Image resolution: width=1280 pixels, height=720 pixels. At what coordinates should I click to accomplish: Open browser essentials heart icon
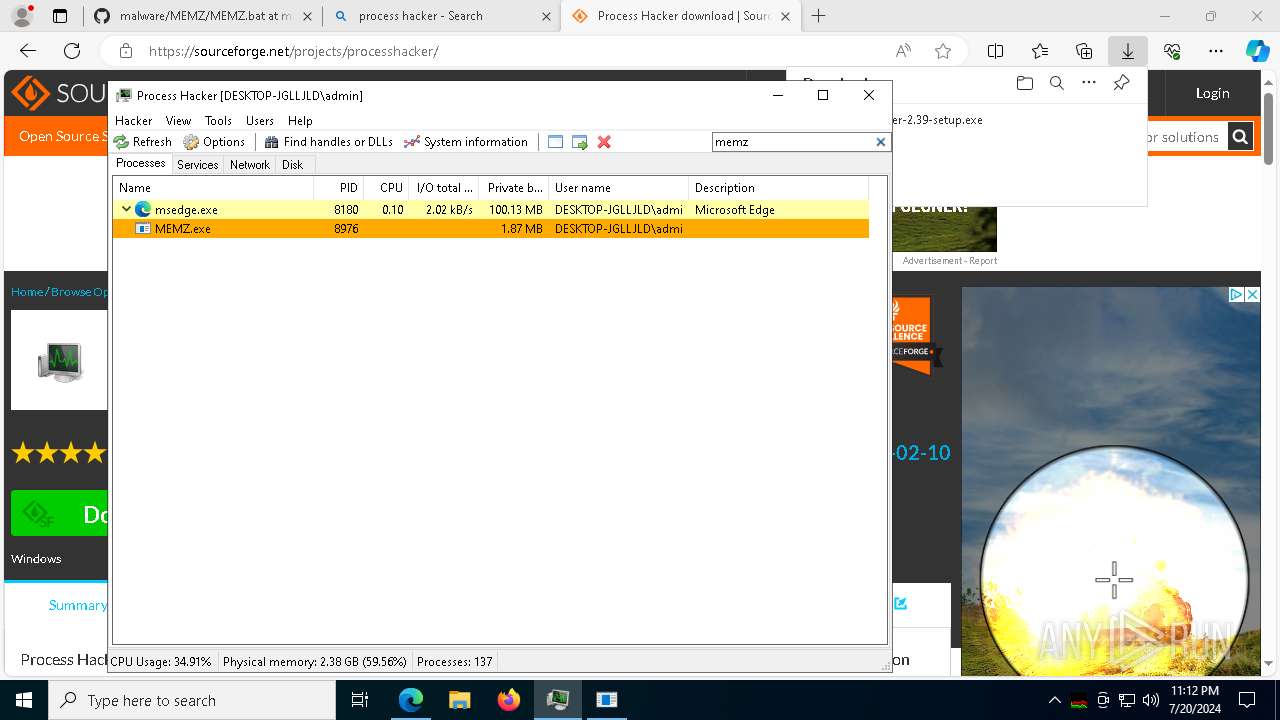pyautogui.click(x=1172, y=51)
